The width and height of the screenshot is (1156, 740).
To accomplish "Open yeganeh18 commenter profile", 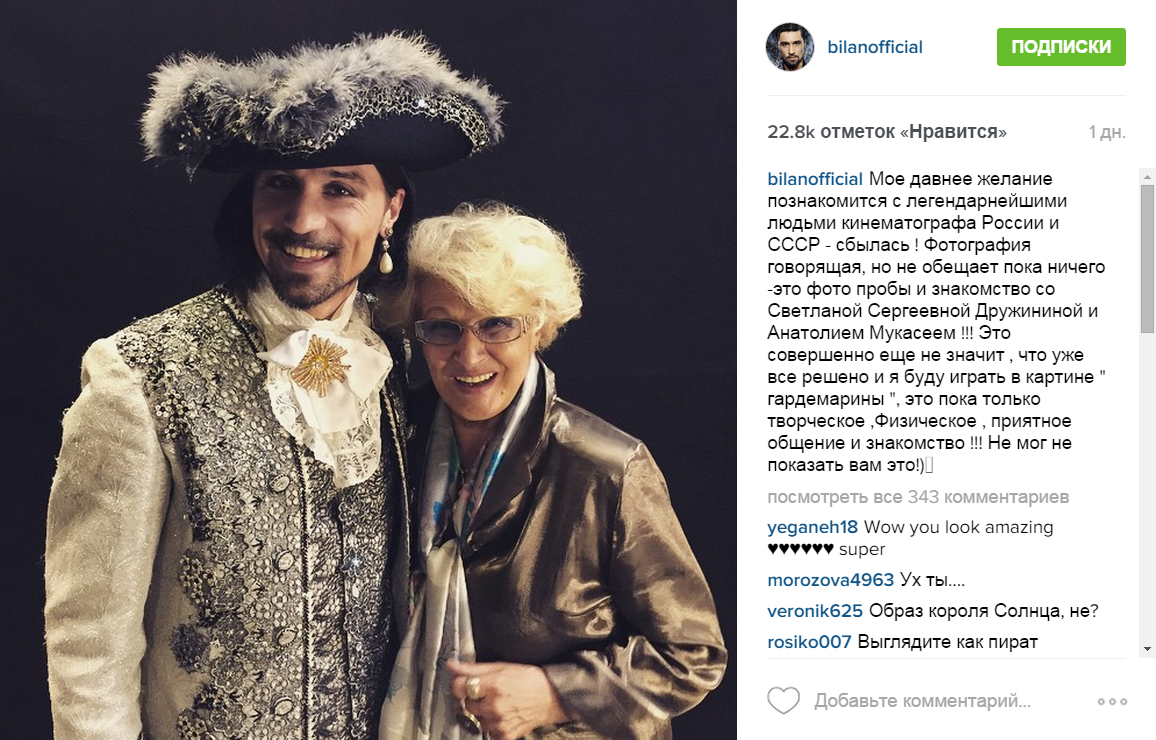I will point(812,527).
